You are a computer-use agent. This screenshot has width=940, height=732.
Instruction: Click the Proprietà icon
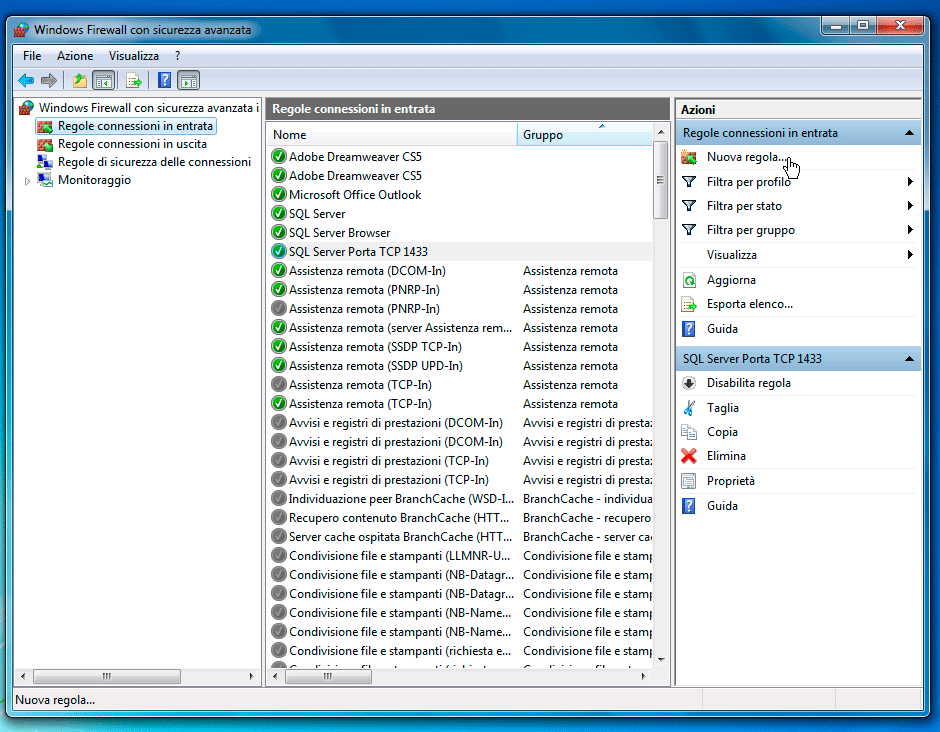pyautogui.click(x=689, y=481)
